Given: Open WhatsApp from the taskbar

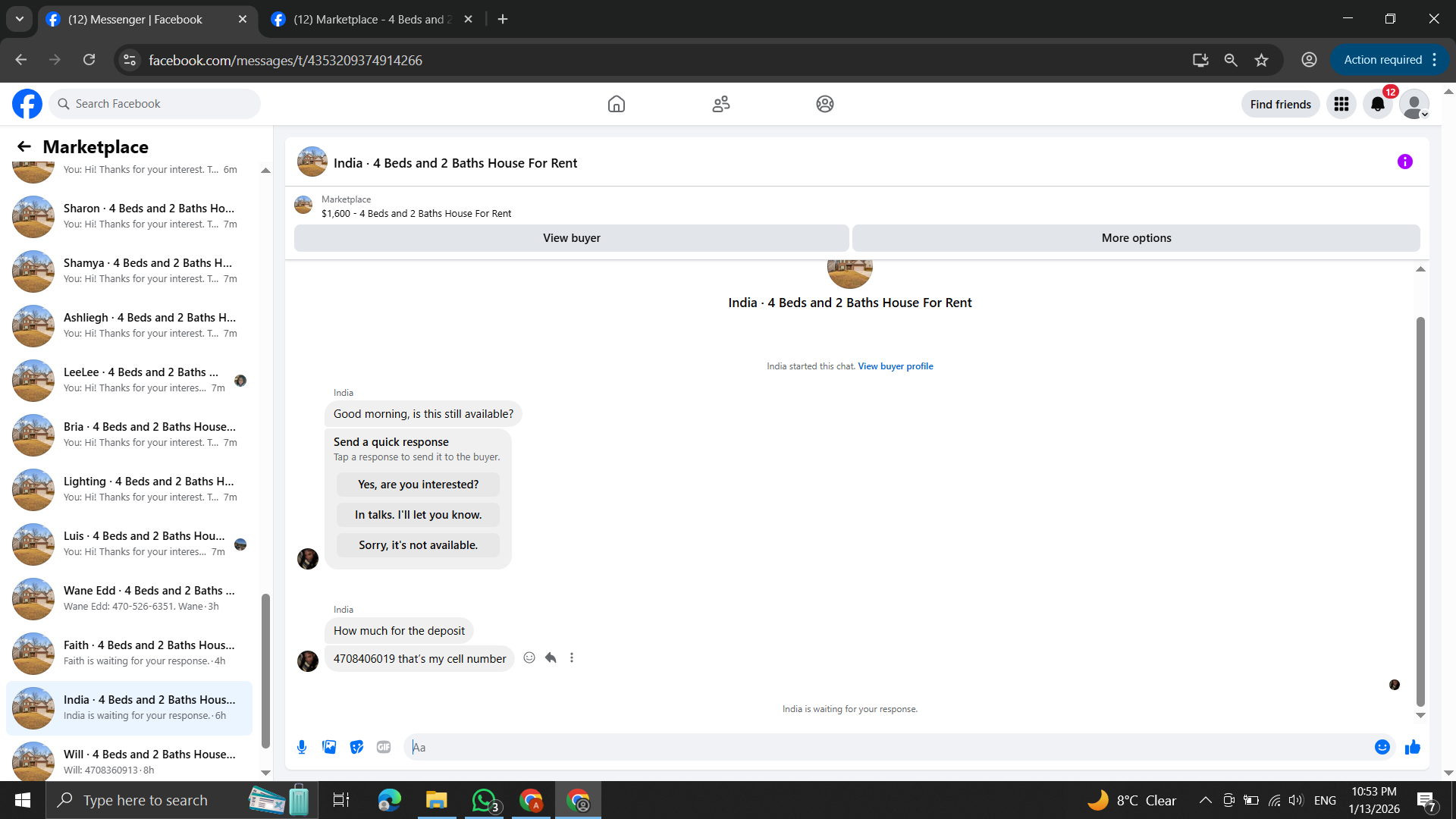Looking at the screenshot, I should 484,800.
